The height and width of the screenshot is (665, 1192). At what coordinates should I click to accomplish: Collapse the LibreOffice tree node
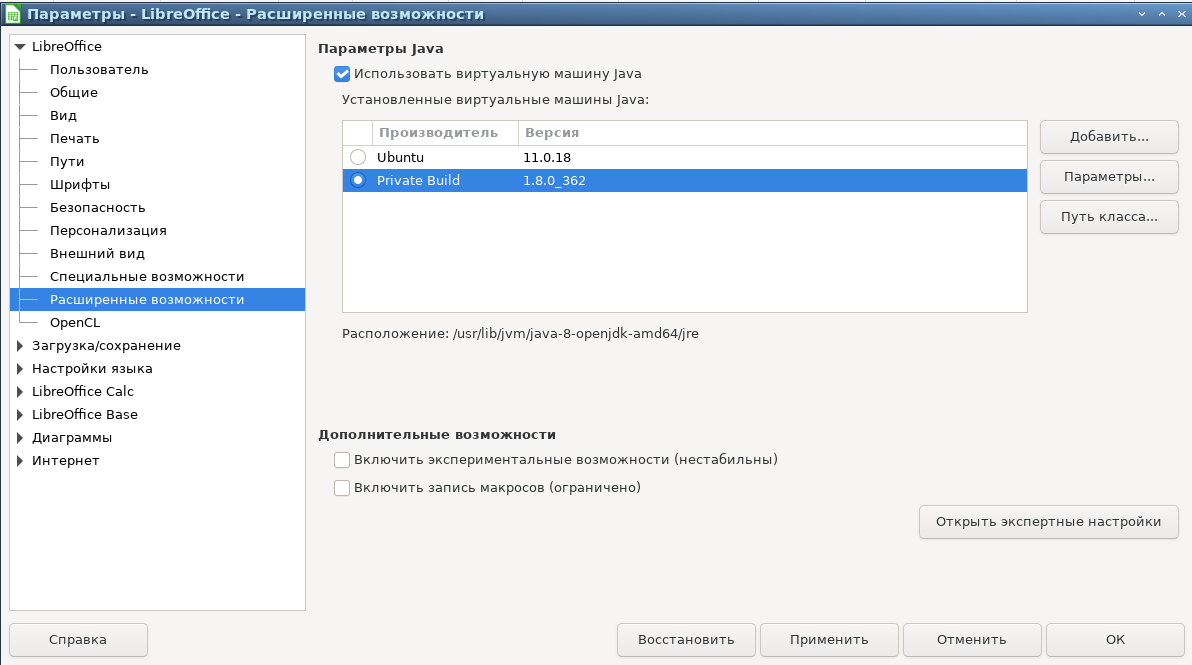coord(21,46)
